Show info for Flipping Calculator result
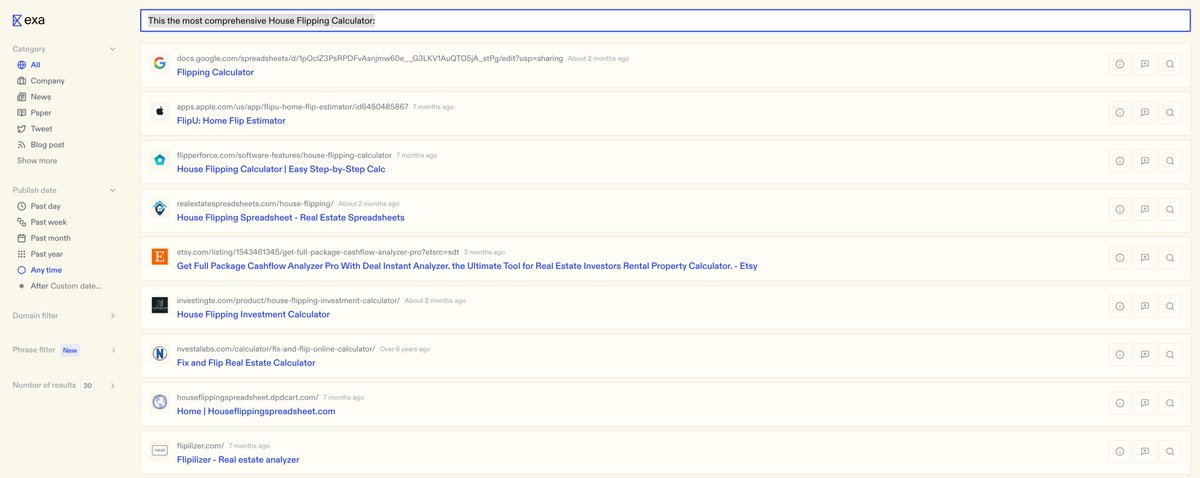The image size is (1200, 478). coord(1119,64)
